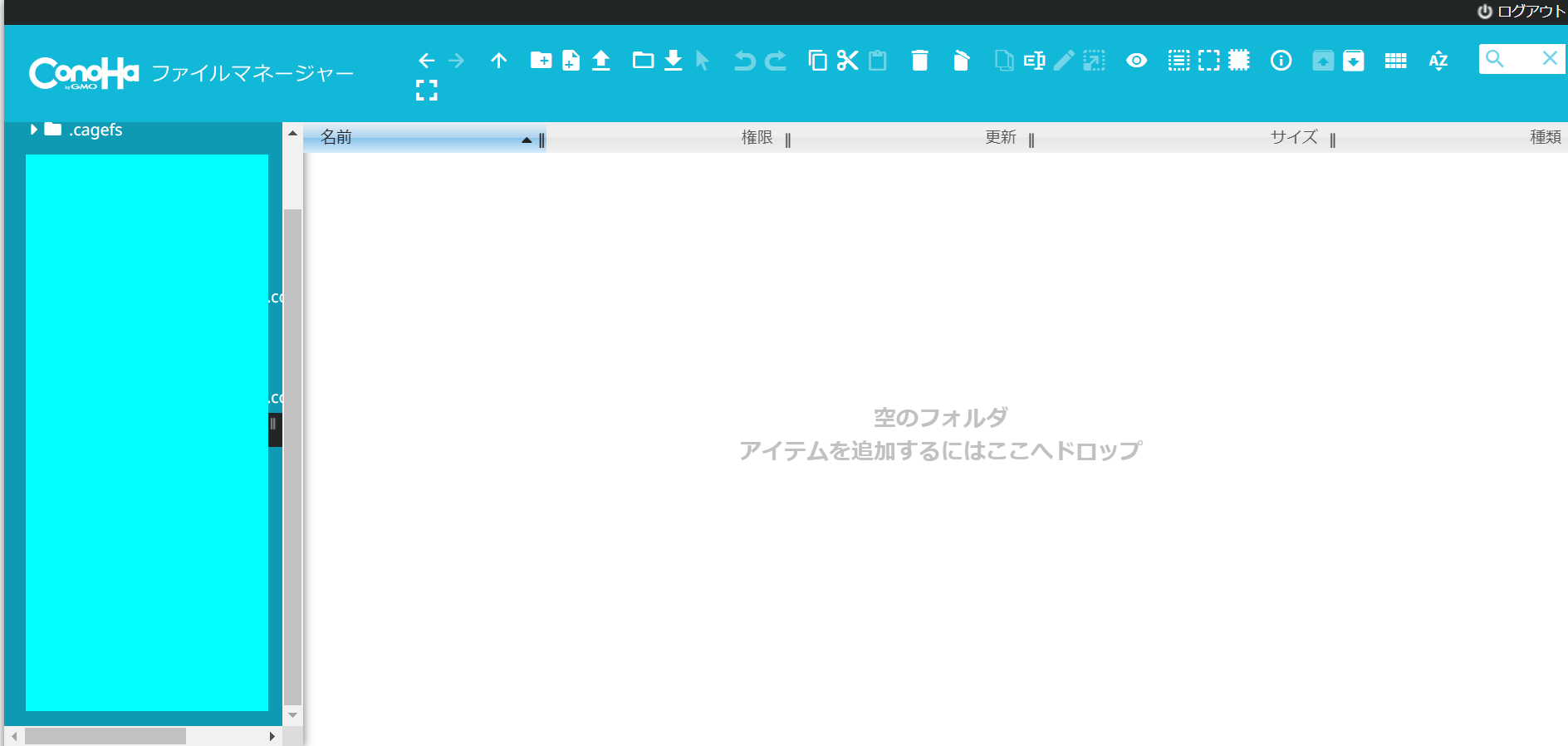Image resolution: width=1568 pixels, height=746 pixels.
Task: Toggle preview with the eye icon
Action: pyautogui.click(x=1136, y=60)
